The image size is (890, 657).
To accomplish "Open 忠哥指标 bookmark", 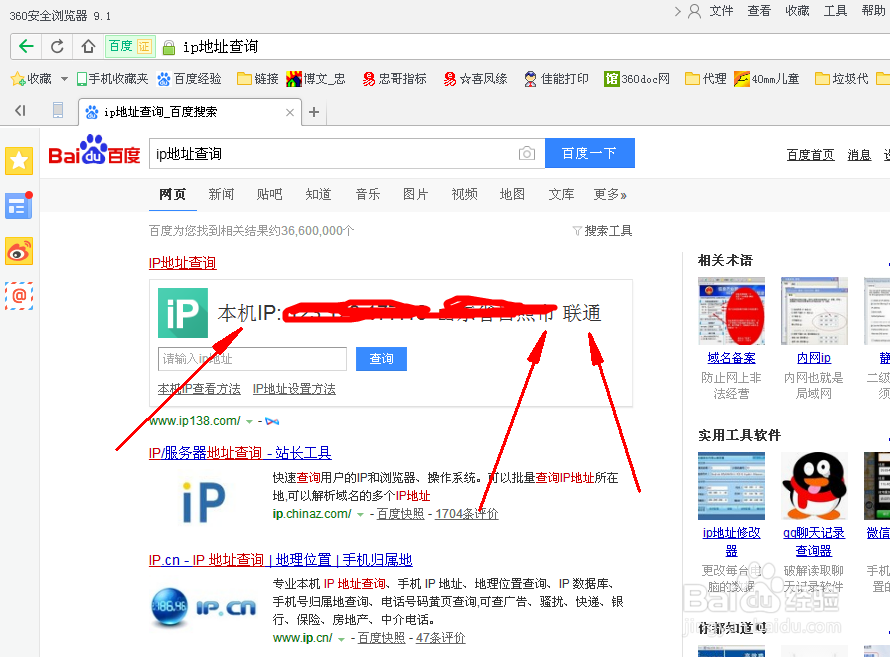I will click(394, 79).
